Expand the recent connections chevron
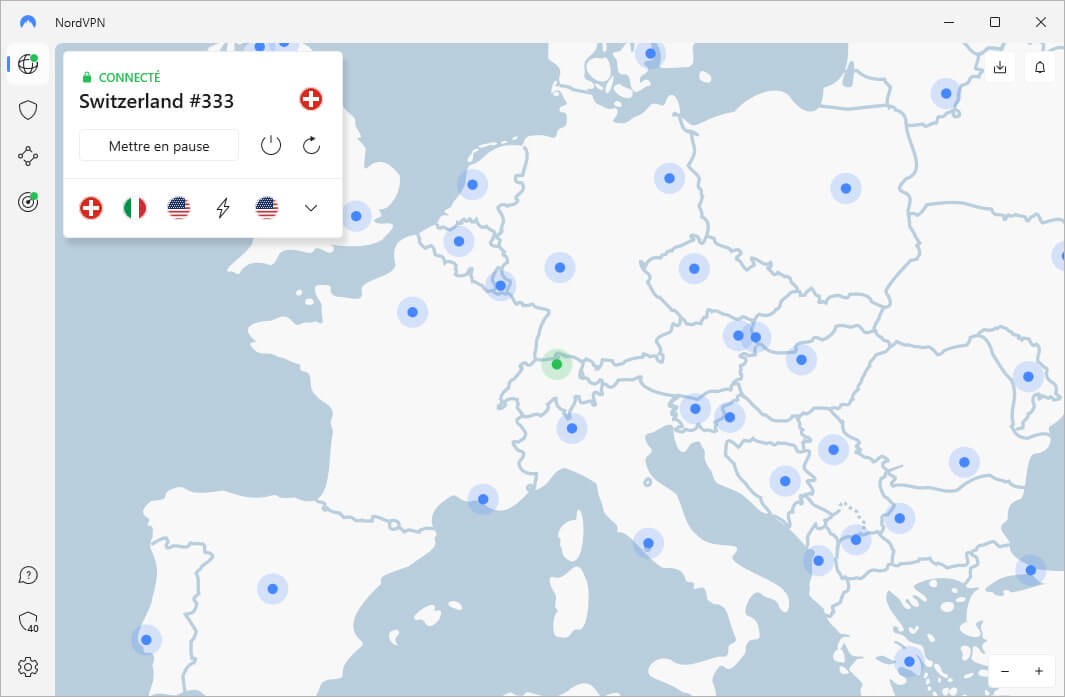 [311, 208]
